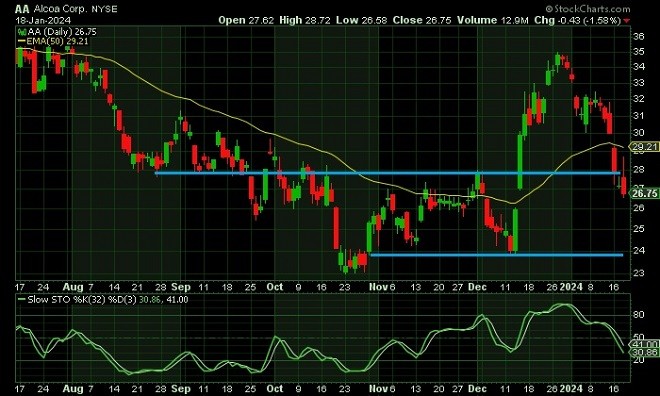Image resolution: width=660 pixels, height=396 pixels.
Task: Click the Close 26.75 header value
Action: coord(422,20)
